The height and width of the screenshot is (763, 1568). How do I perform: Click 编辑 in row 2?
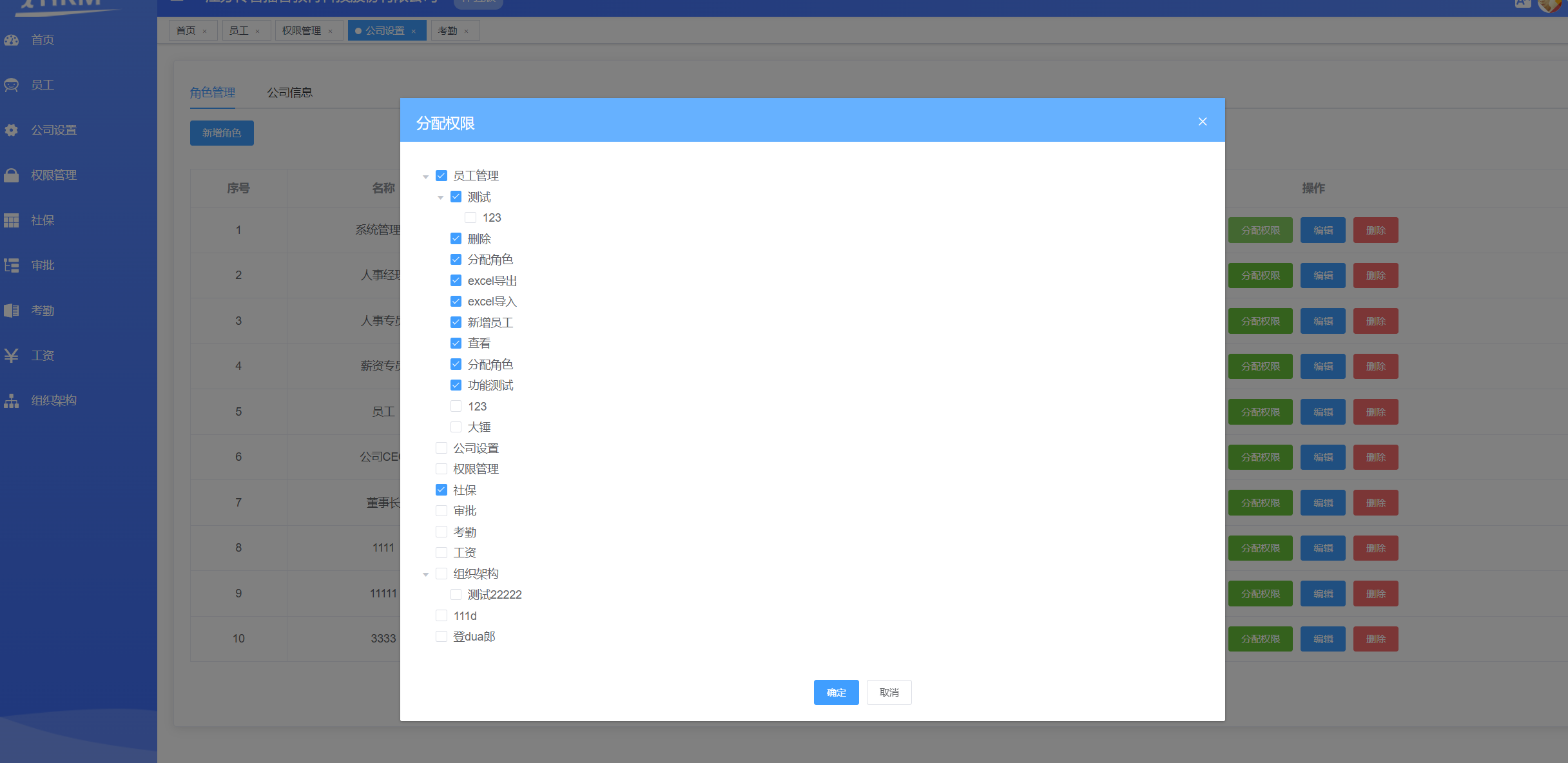(1323, 276)
